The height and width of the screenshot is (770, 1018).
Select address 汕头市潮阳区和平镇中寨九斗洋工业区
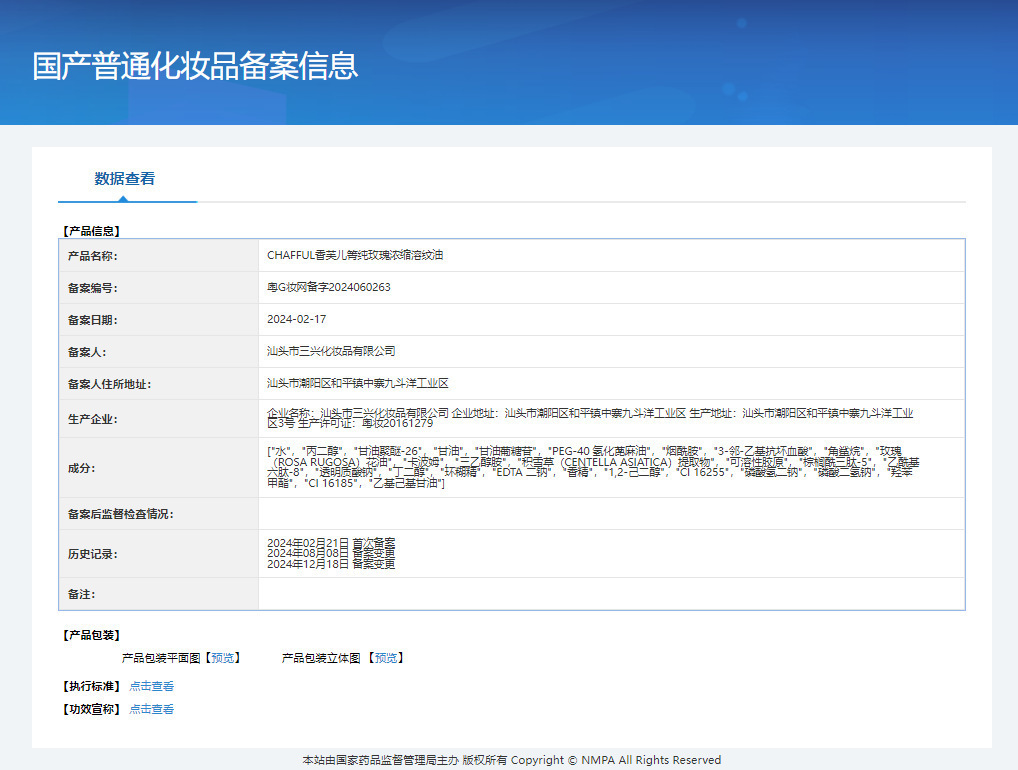[x=358, y=383]
